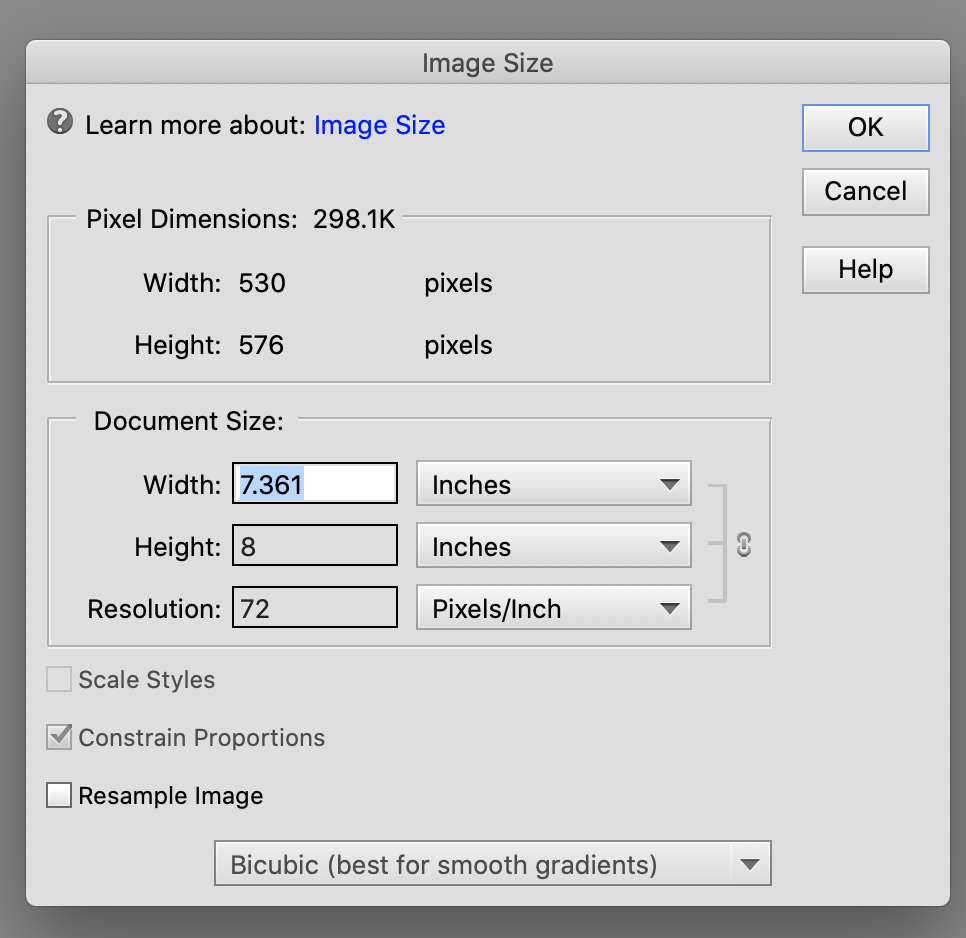Open the blue Image Size link

tap(379, 125)
